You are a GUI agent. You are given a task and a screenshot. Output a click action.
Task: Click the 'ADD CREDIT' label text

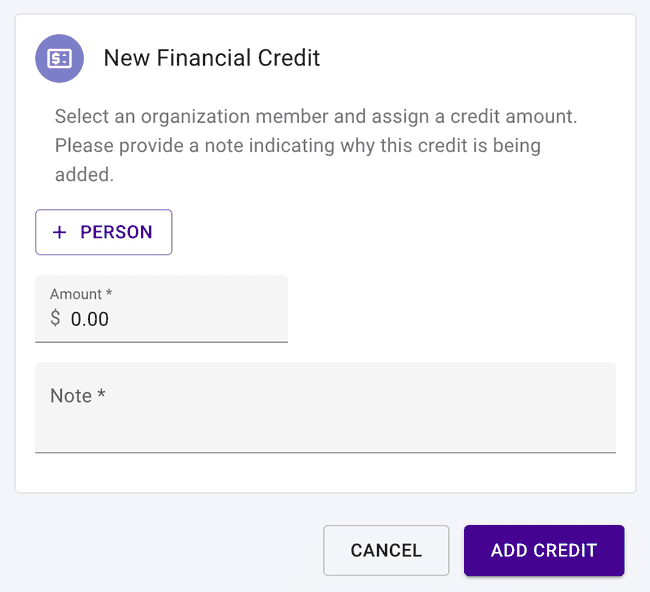pyautogui.click(x=543, y=550)
